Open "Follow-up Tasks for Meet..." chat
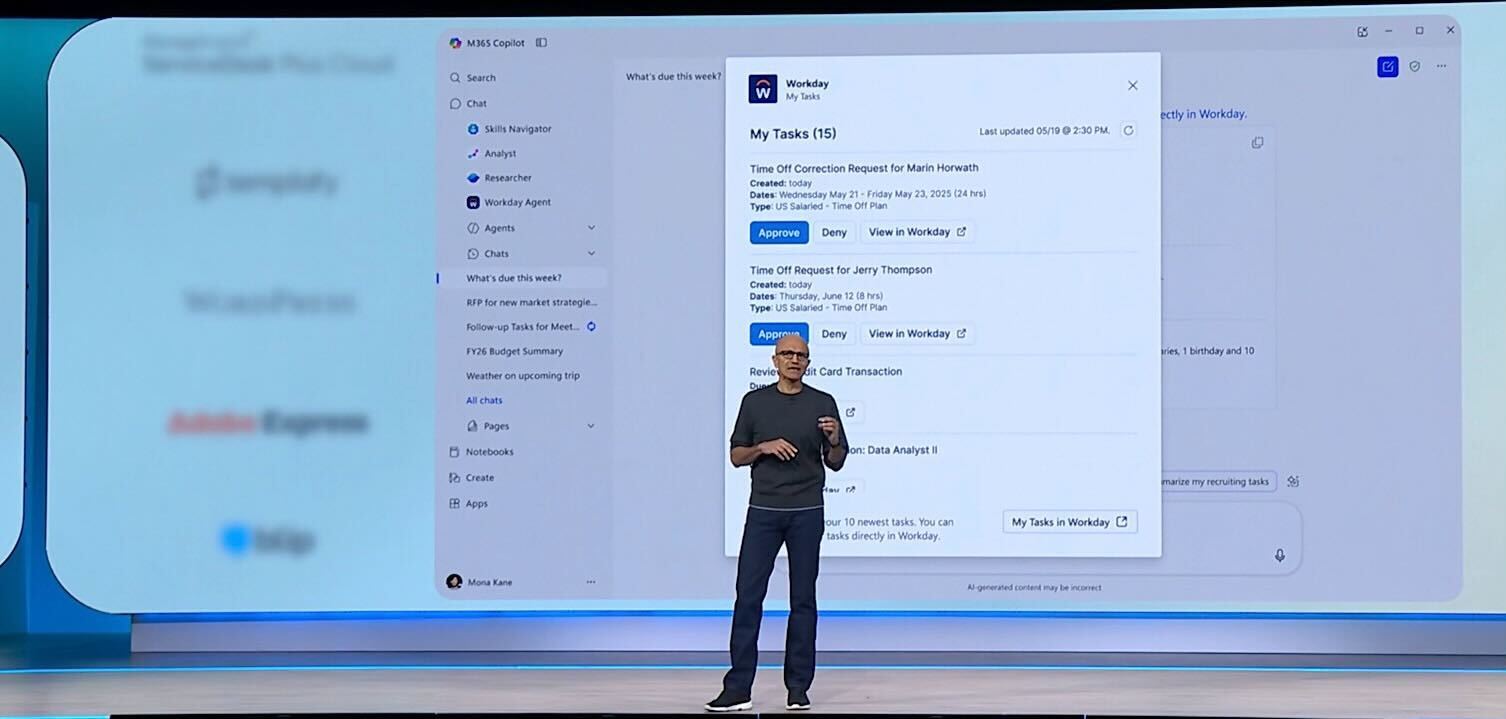The height and width of the screenshot is (719, 1506). click(523, 327)
